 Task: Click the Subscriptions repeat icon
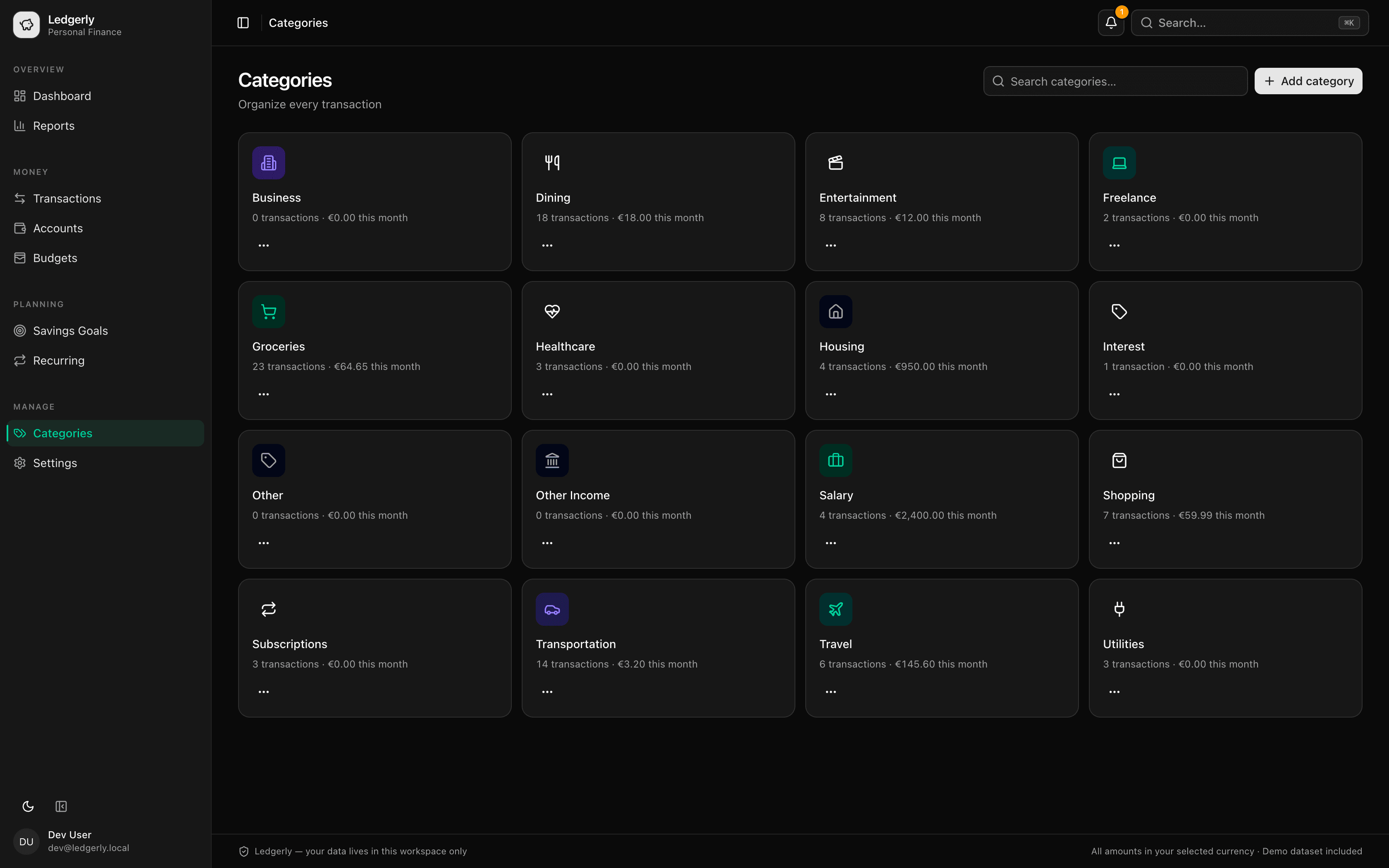coord(269,609)
